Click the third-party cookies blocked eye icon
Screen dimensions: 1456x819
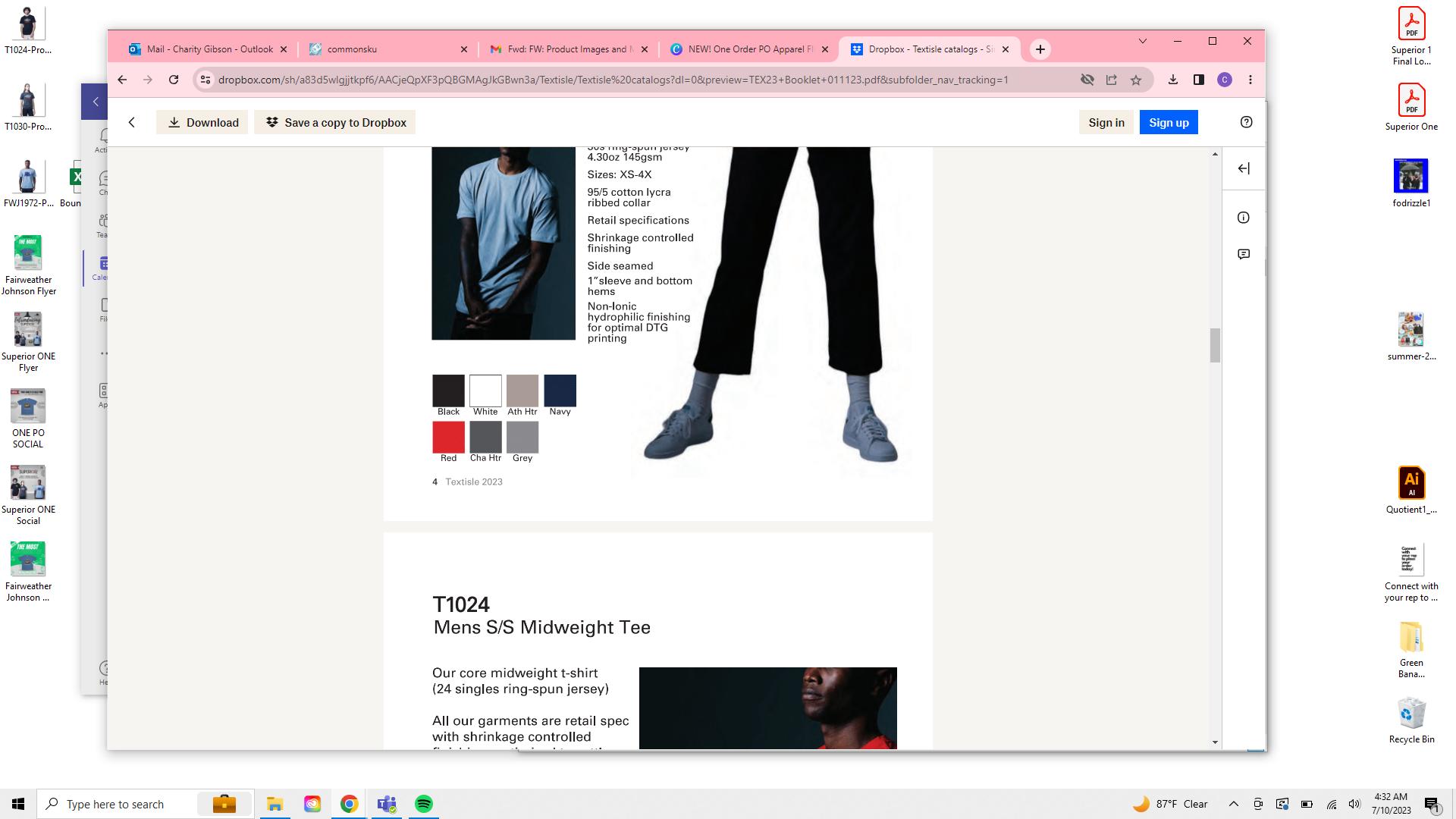1087,80
